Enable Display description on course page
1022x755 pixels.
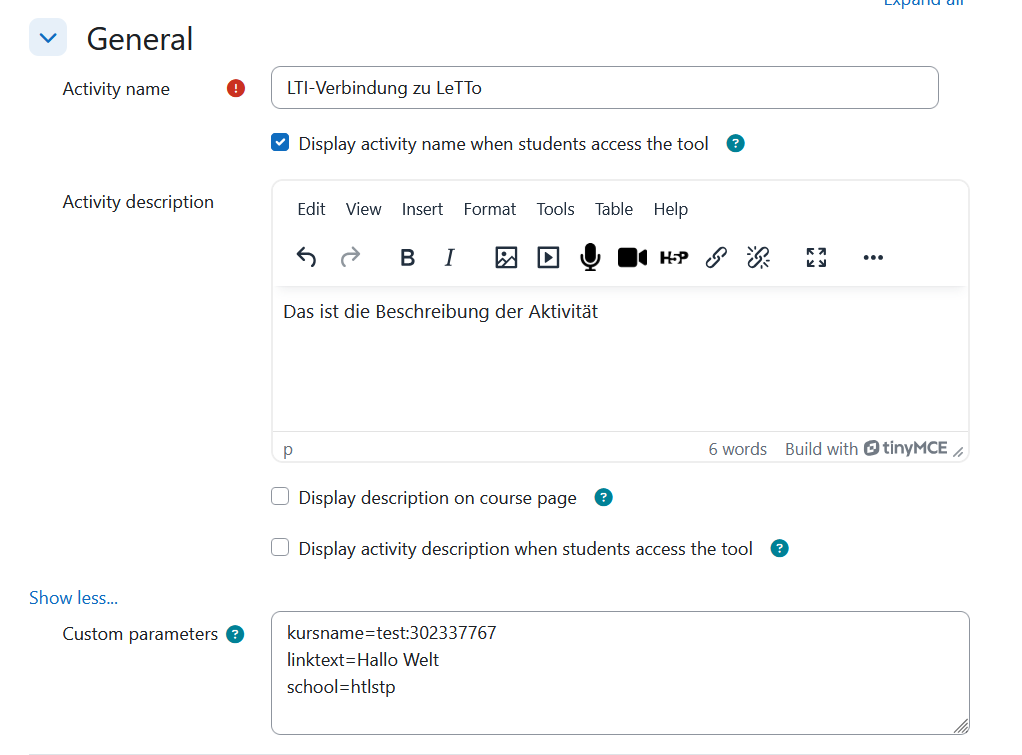click(x=281, y=497)
